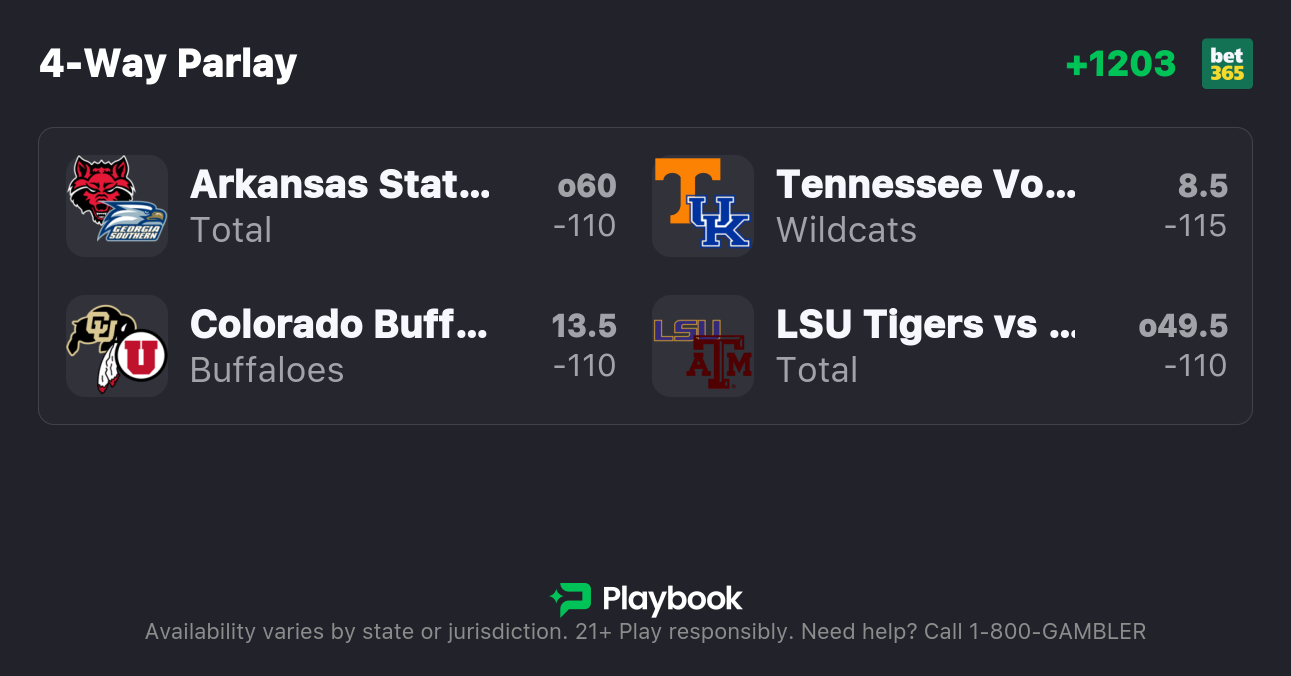Click the LSU vs Texas A&M logo
The height and width of the screenshot is (676, 1291).
pos(702,346)
